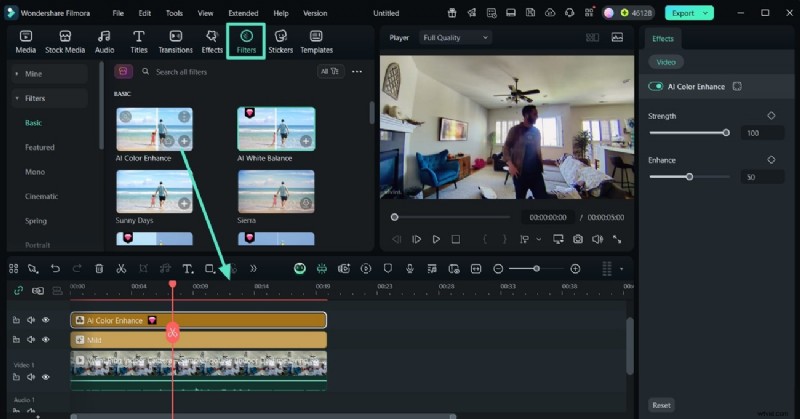Take a snapshot with camera icon
Screen dimensions: 800x419
tap(577, 239)
